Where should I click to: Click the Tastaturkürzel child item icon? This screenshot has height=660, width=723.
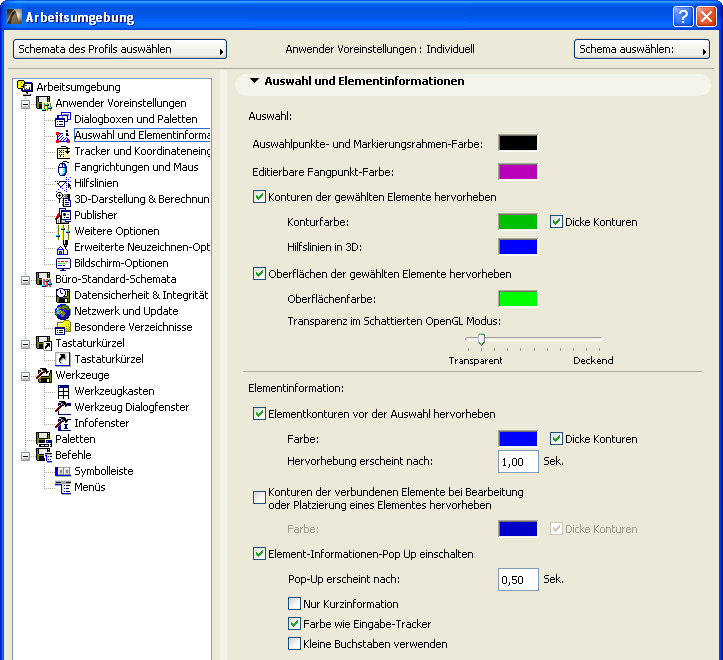pyautogui.click(x=63, y=359)
